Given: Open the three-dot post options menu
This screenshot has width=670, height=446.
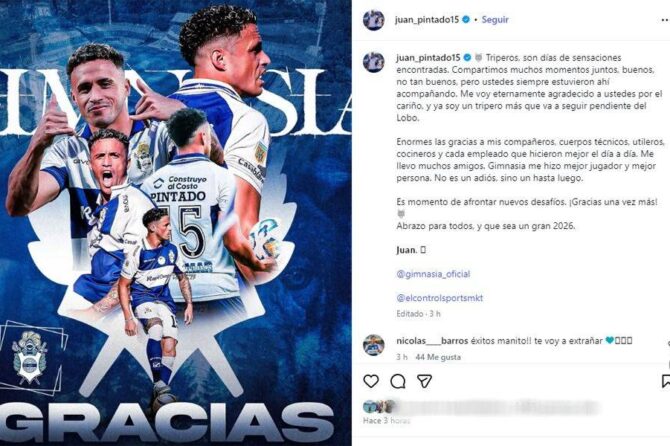Looking at the screenshot, I should tap(665, 20).
